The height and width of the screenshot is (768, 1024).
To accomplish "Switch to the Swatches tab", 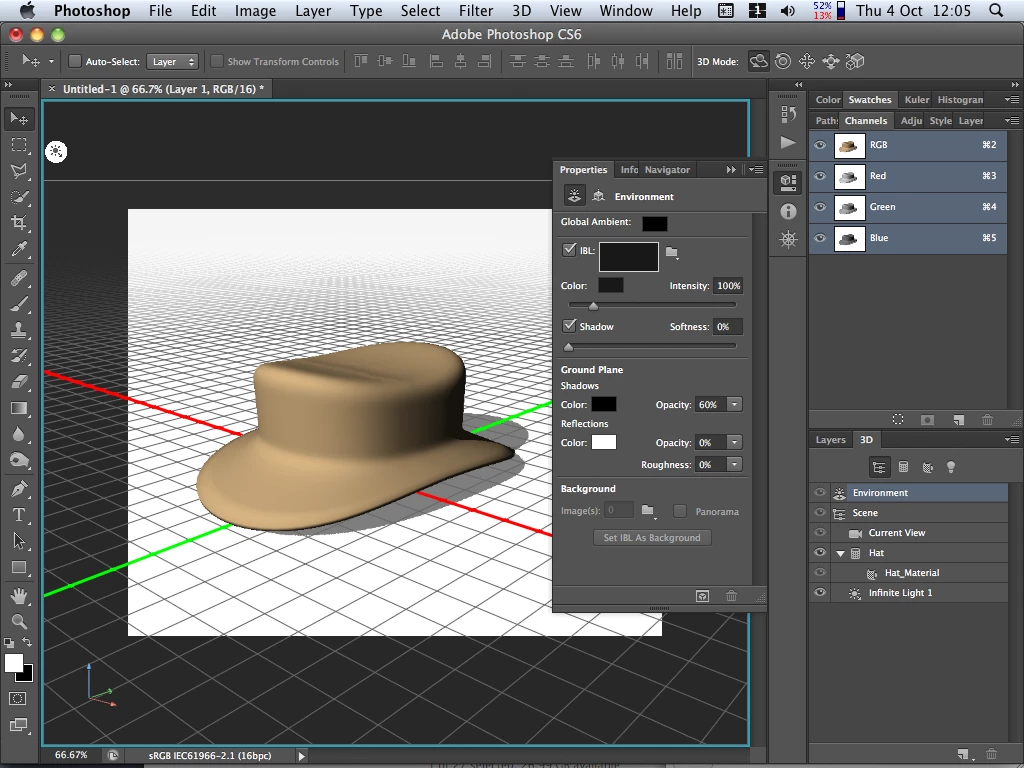I will point(869,100).
